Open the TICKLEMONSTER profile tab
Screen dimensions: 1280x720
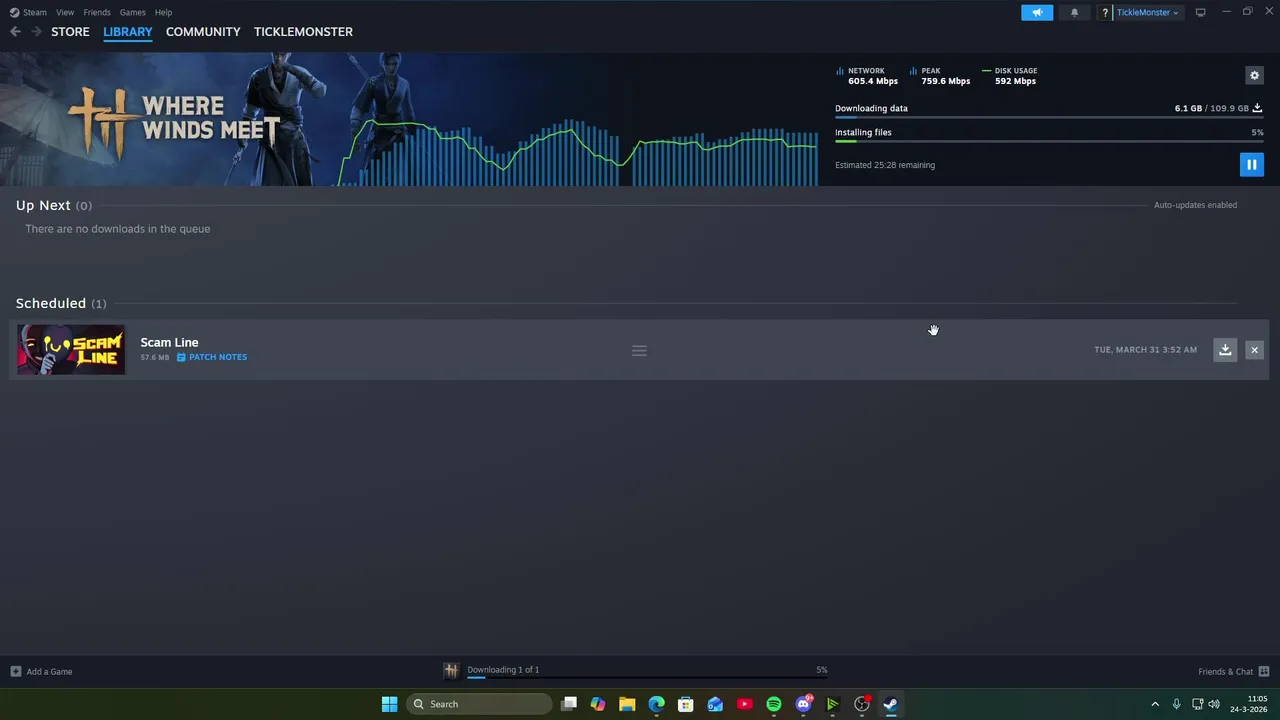tap(303, 32)
